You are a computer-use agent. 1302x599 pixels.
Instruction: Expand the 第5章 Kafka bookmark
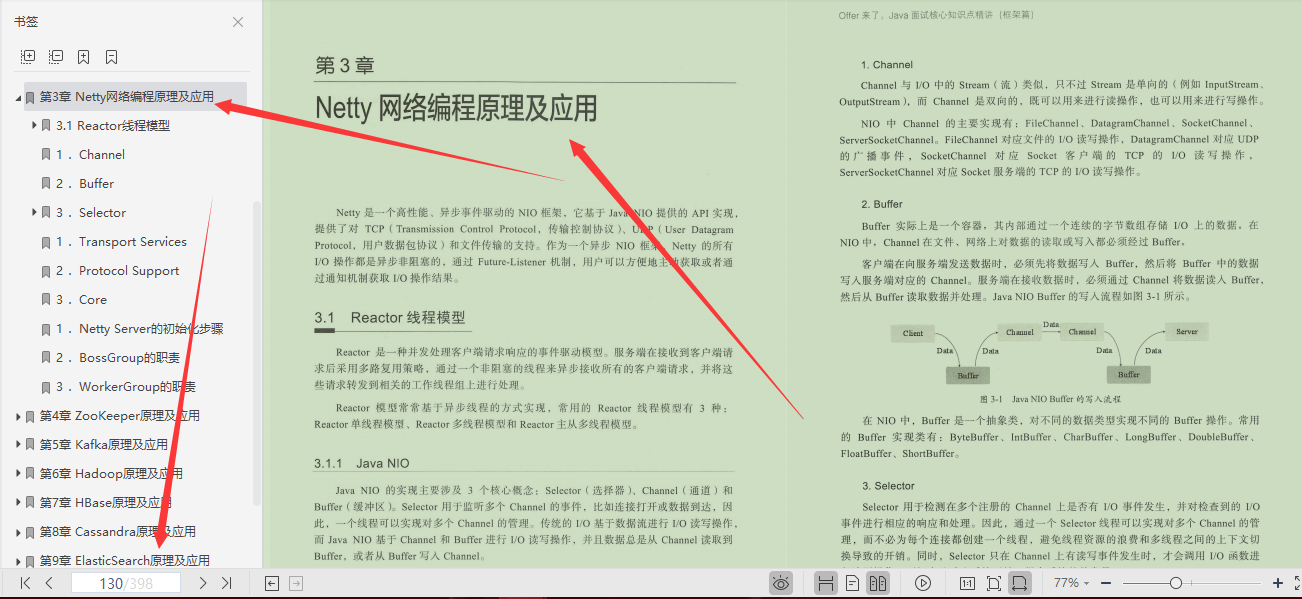18,445
